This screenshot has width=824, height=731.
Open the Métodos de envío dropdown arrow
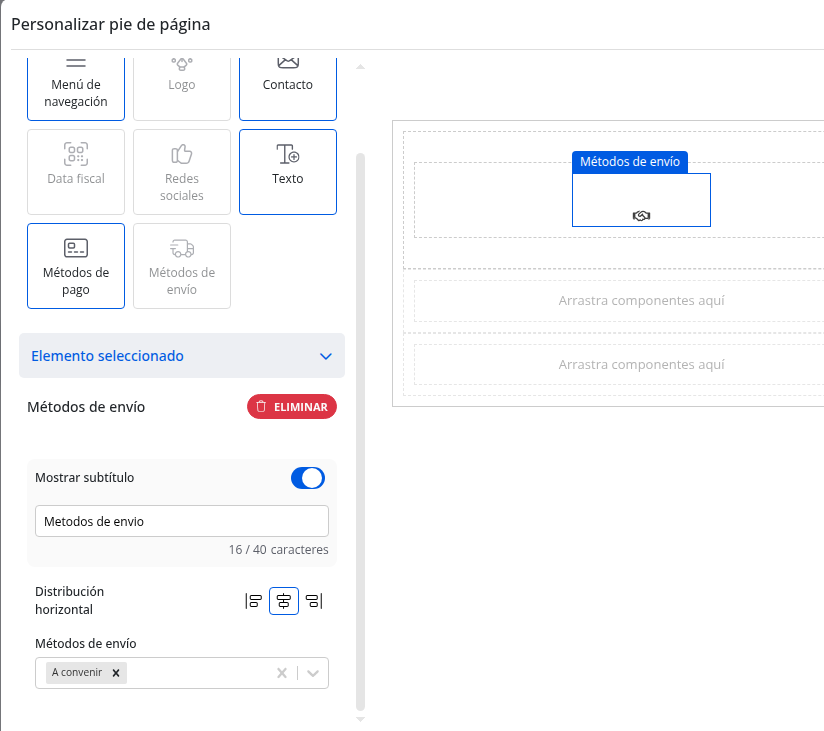pyautogui.click(x=313, y=673)
